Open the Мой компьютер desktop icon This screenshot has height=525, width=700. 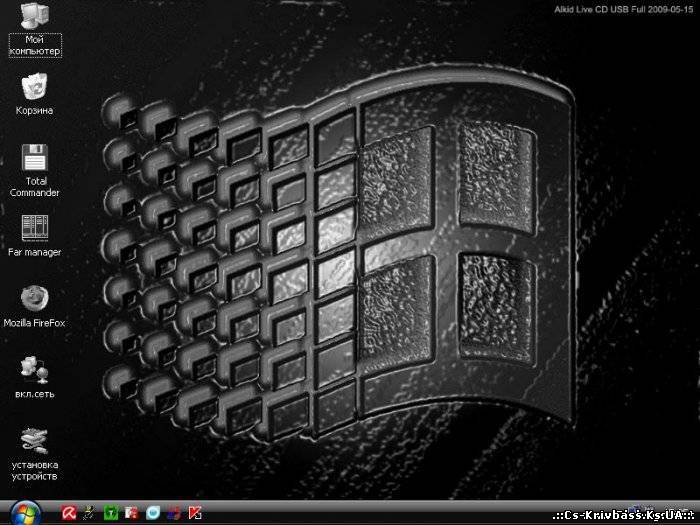[34, 16]
